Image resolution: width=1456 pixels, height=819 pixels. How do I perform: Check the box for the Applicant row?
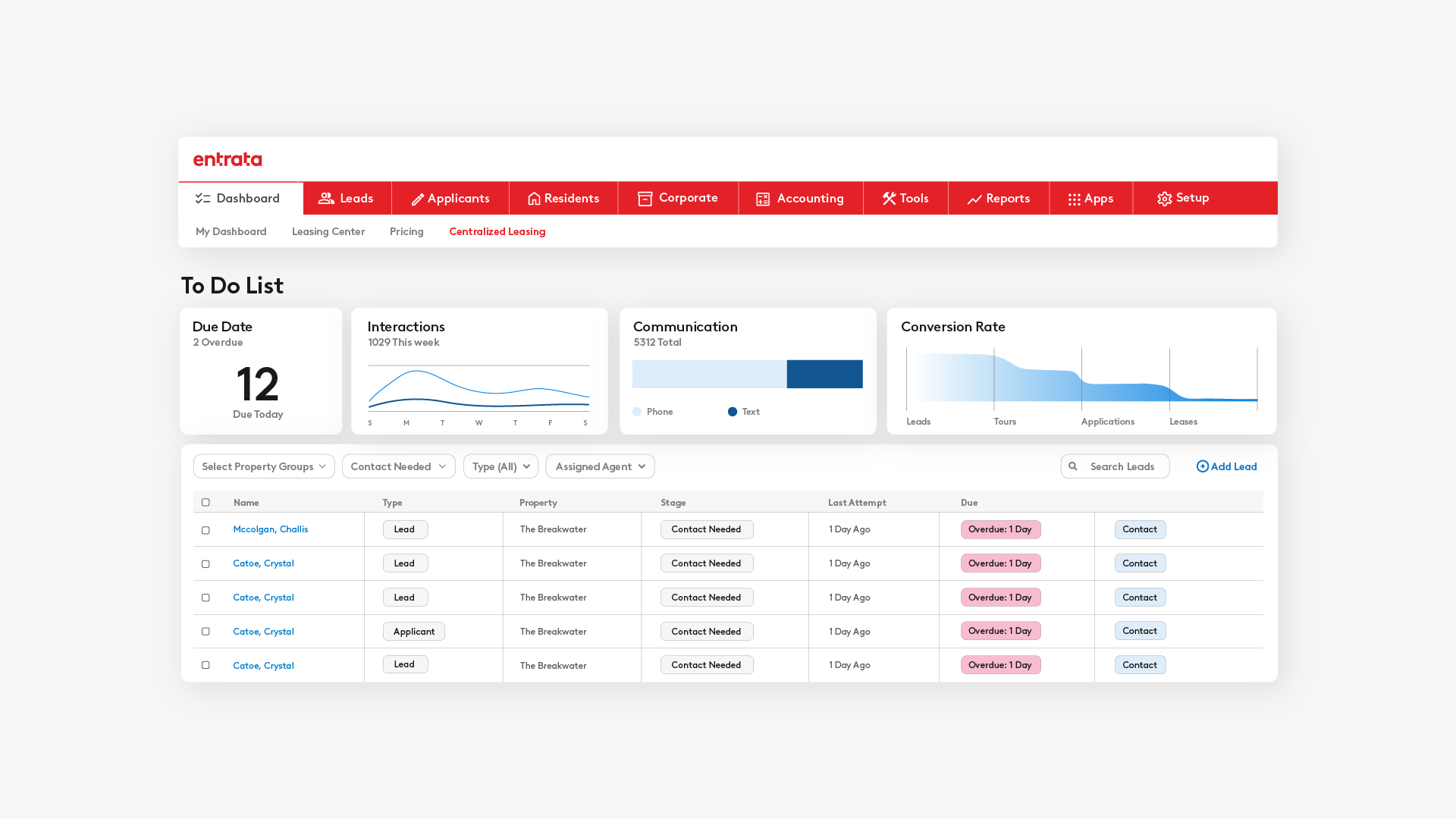[x=206, y=632]
